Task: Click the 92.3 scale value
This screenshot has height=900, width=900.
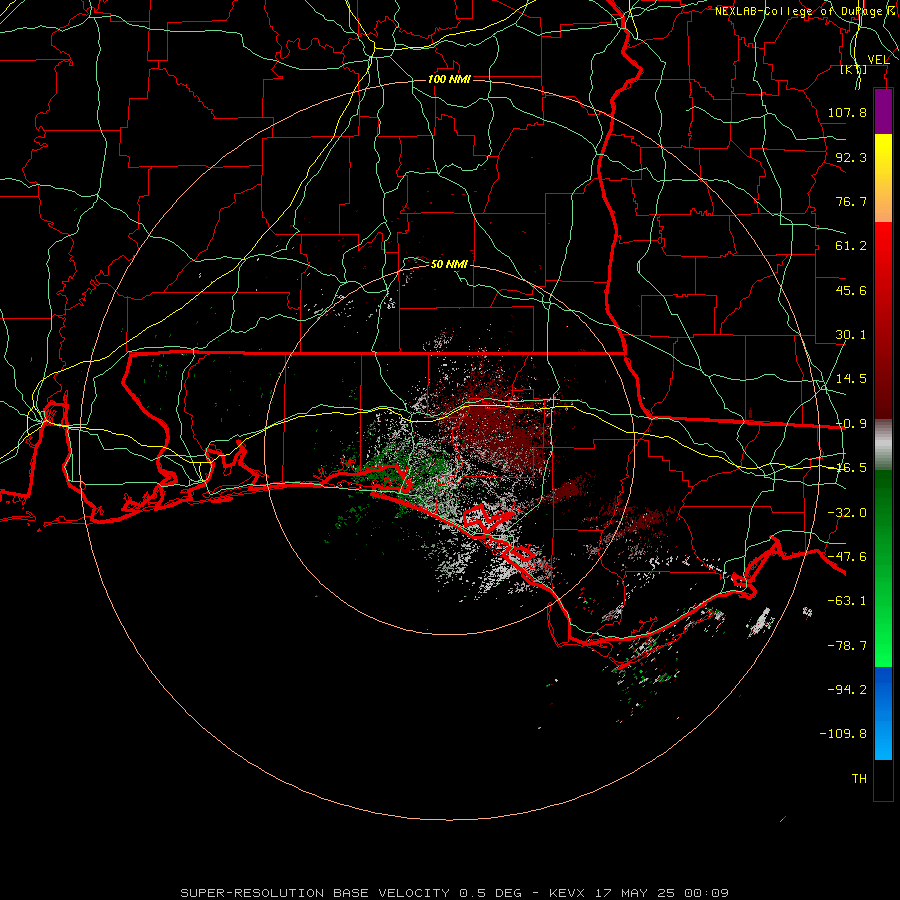Action: (851, 157)
